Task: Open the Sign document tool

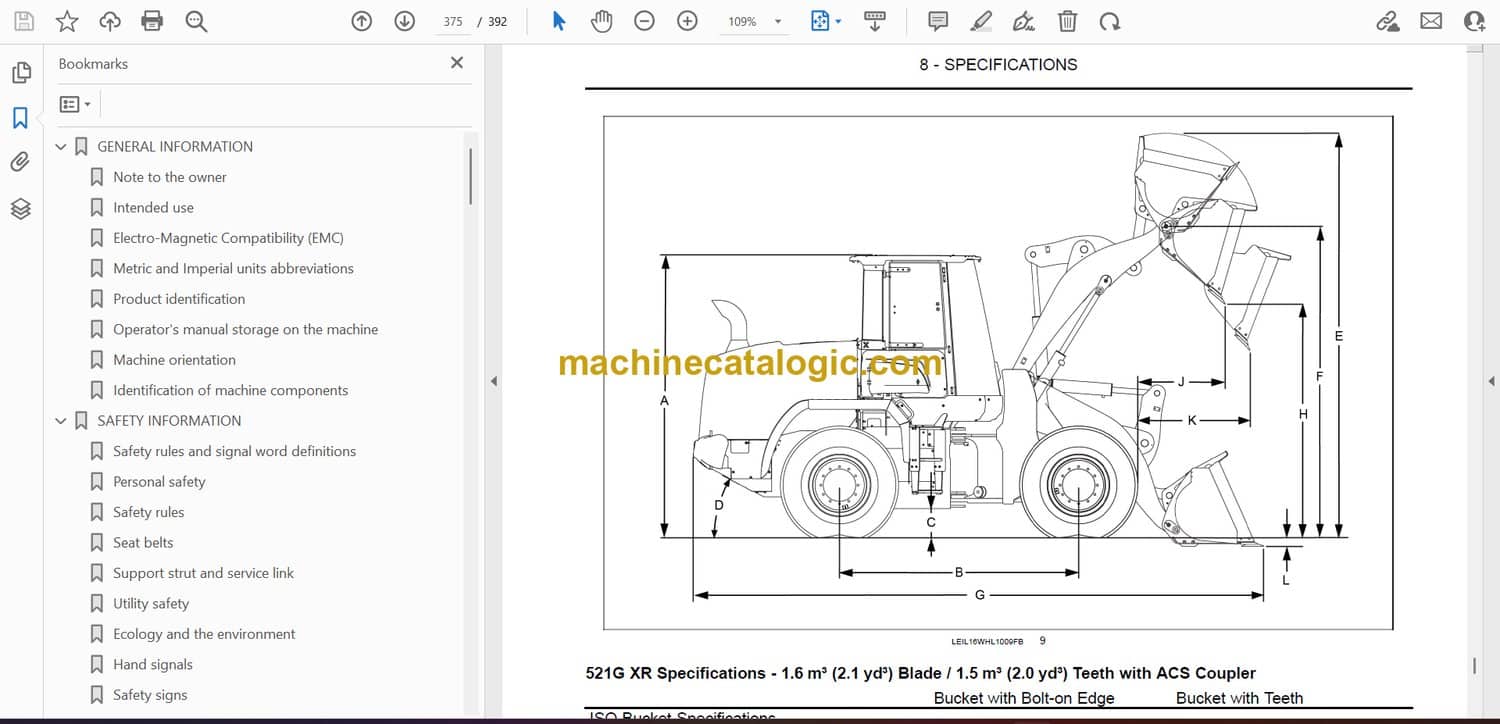Action: click(x=1023, y=21)
